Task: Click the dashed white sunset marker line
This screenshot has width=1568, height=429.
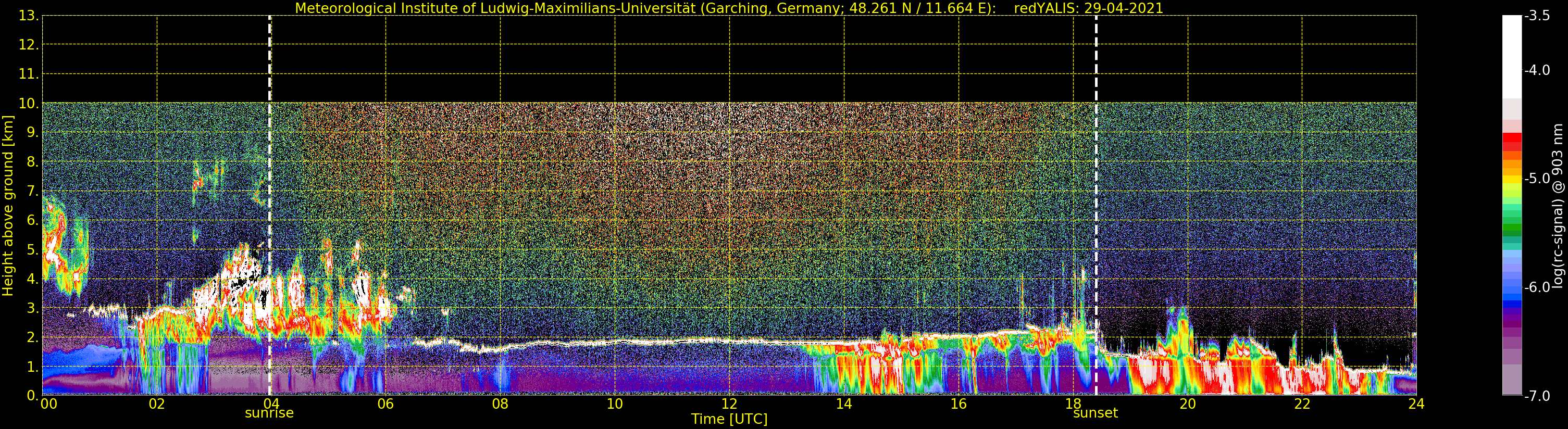Action: (1096, 206)
